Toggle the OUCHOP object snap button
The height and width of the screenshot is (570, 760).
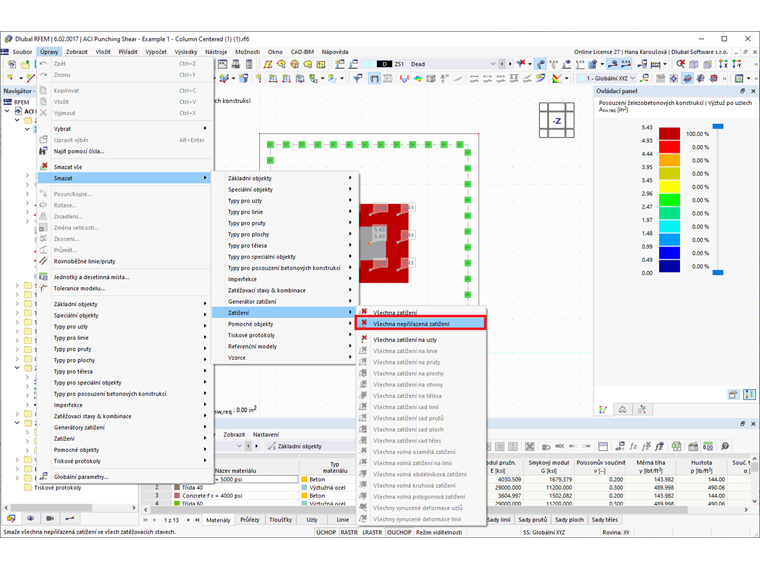399,532
